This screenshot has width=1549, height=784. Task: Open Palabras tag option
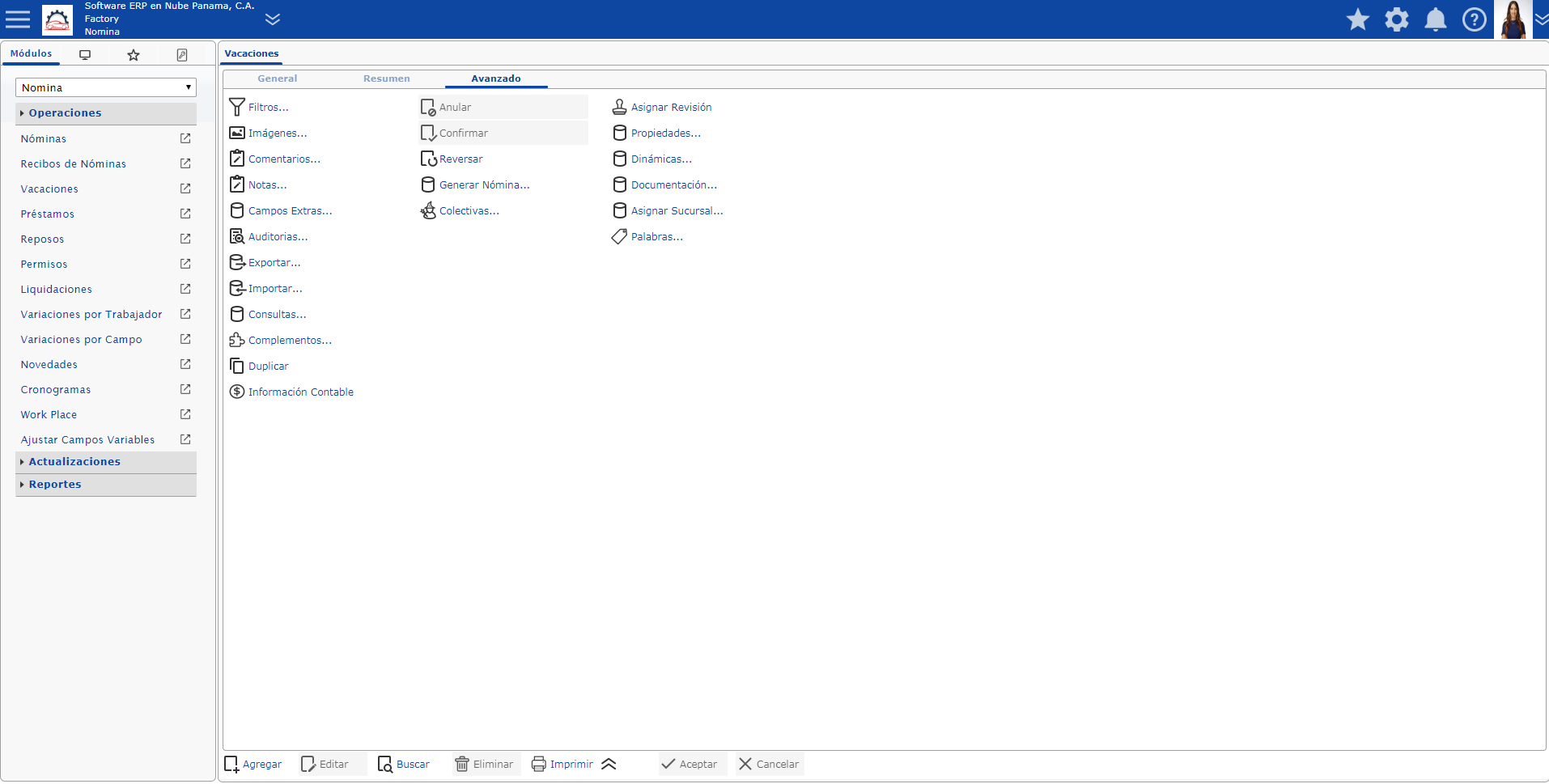point(647,236)
